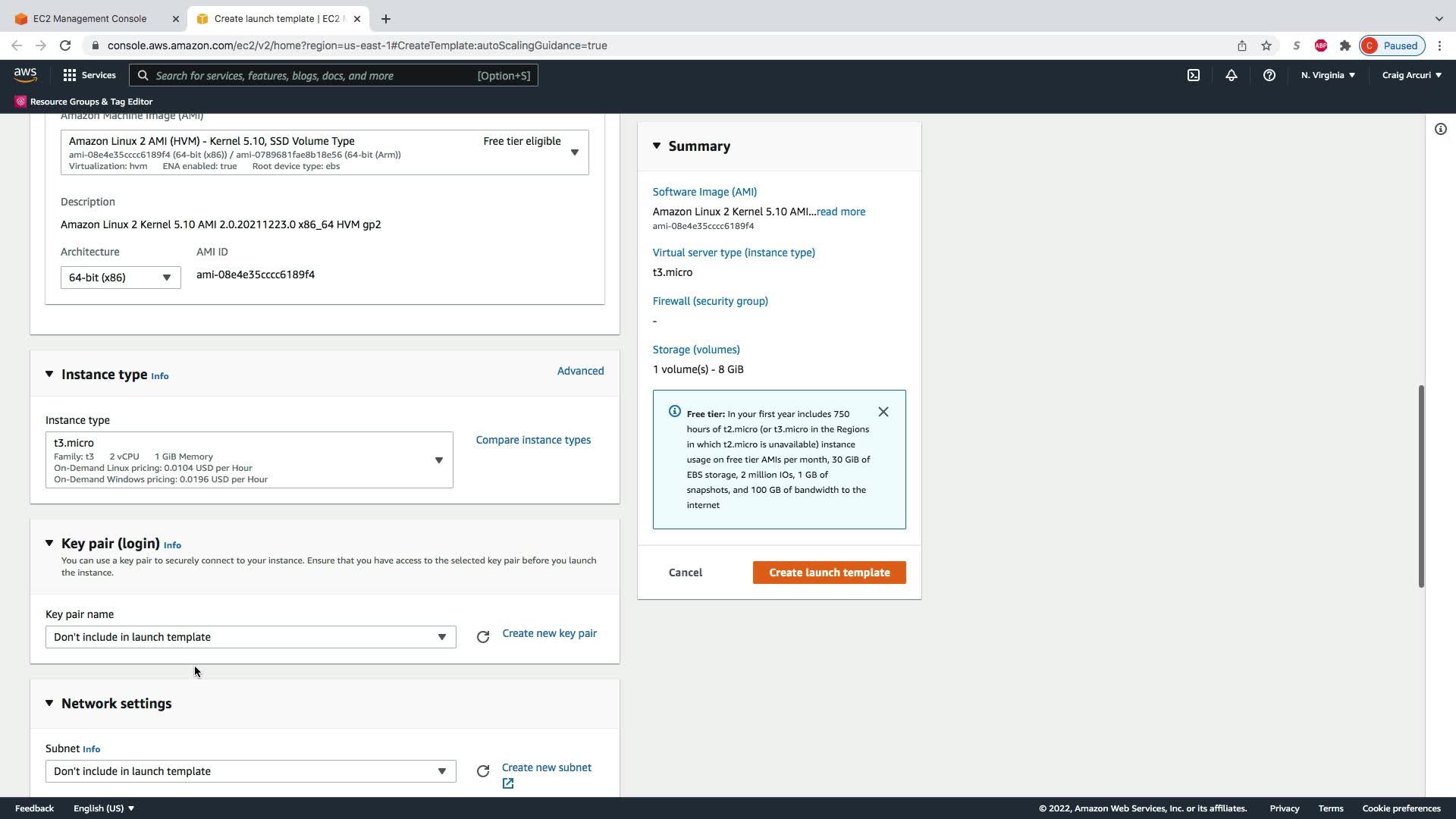Refresh the key pair list
This screenshot has width=1456, height=819.
click(x=483, y=637)
